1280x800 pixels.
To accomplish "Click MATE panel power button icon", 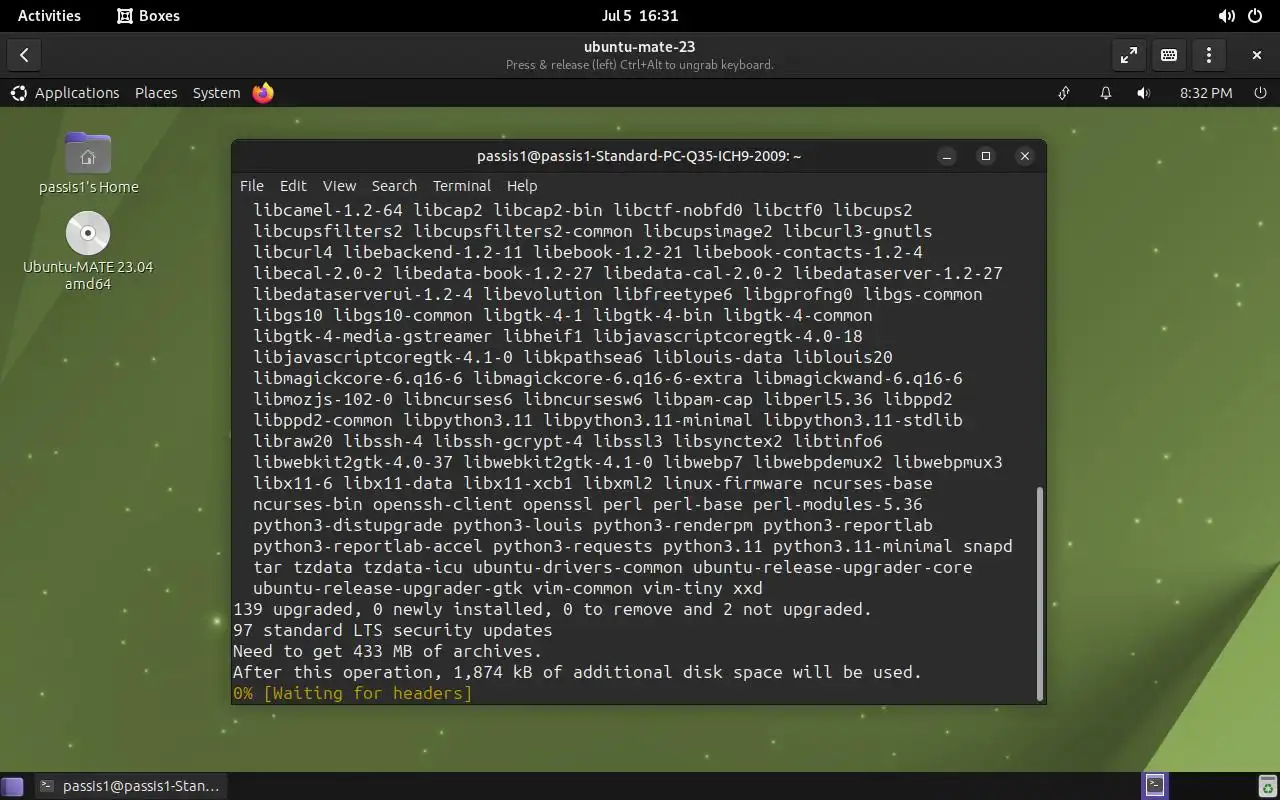I will pyautogui.click(x=1260, y=93).
